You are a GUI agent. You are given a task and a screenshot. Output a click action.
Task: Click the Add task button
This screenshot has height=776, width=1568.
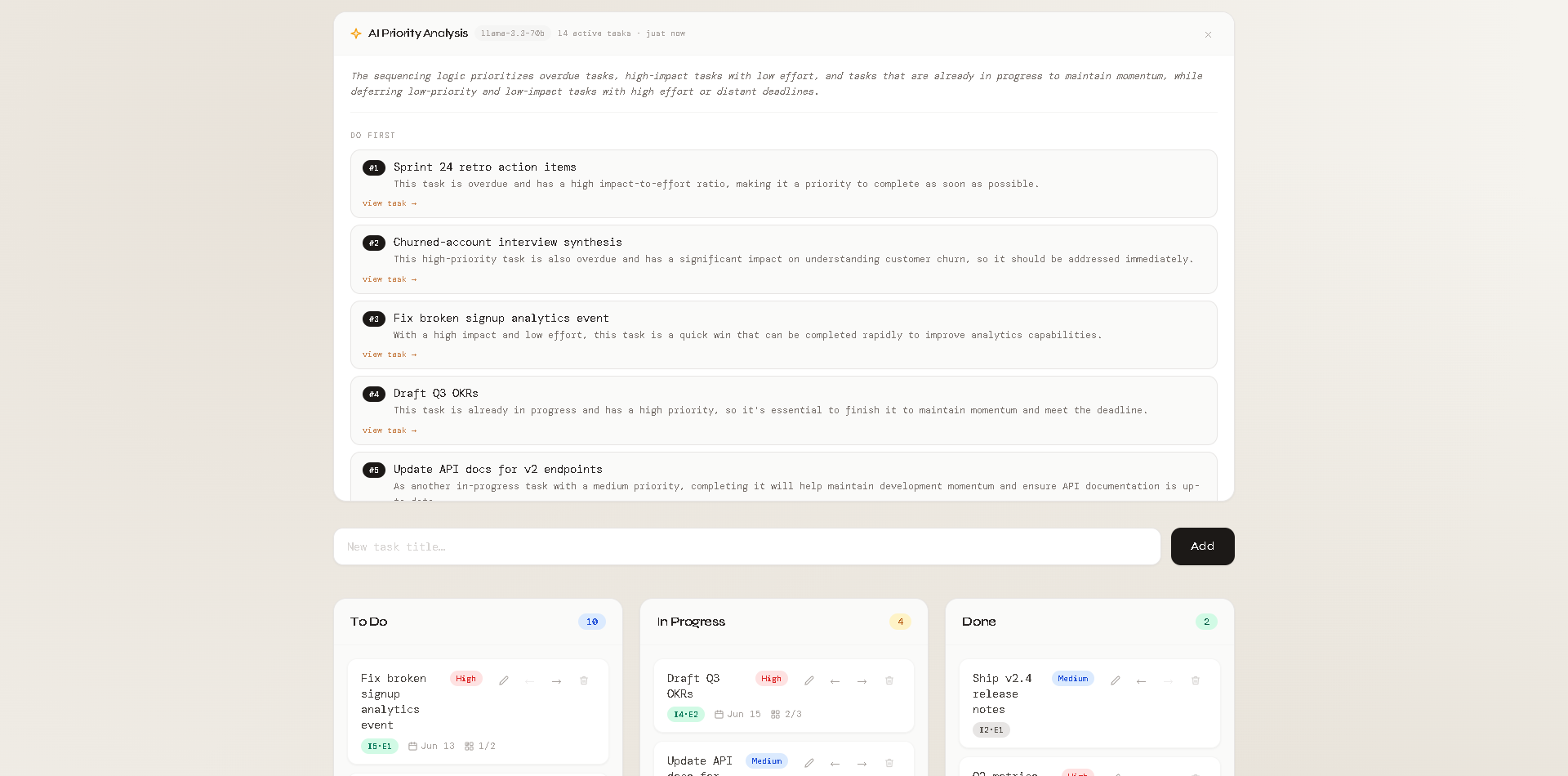[x=1202, y=546]
